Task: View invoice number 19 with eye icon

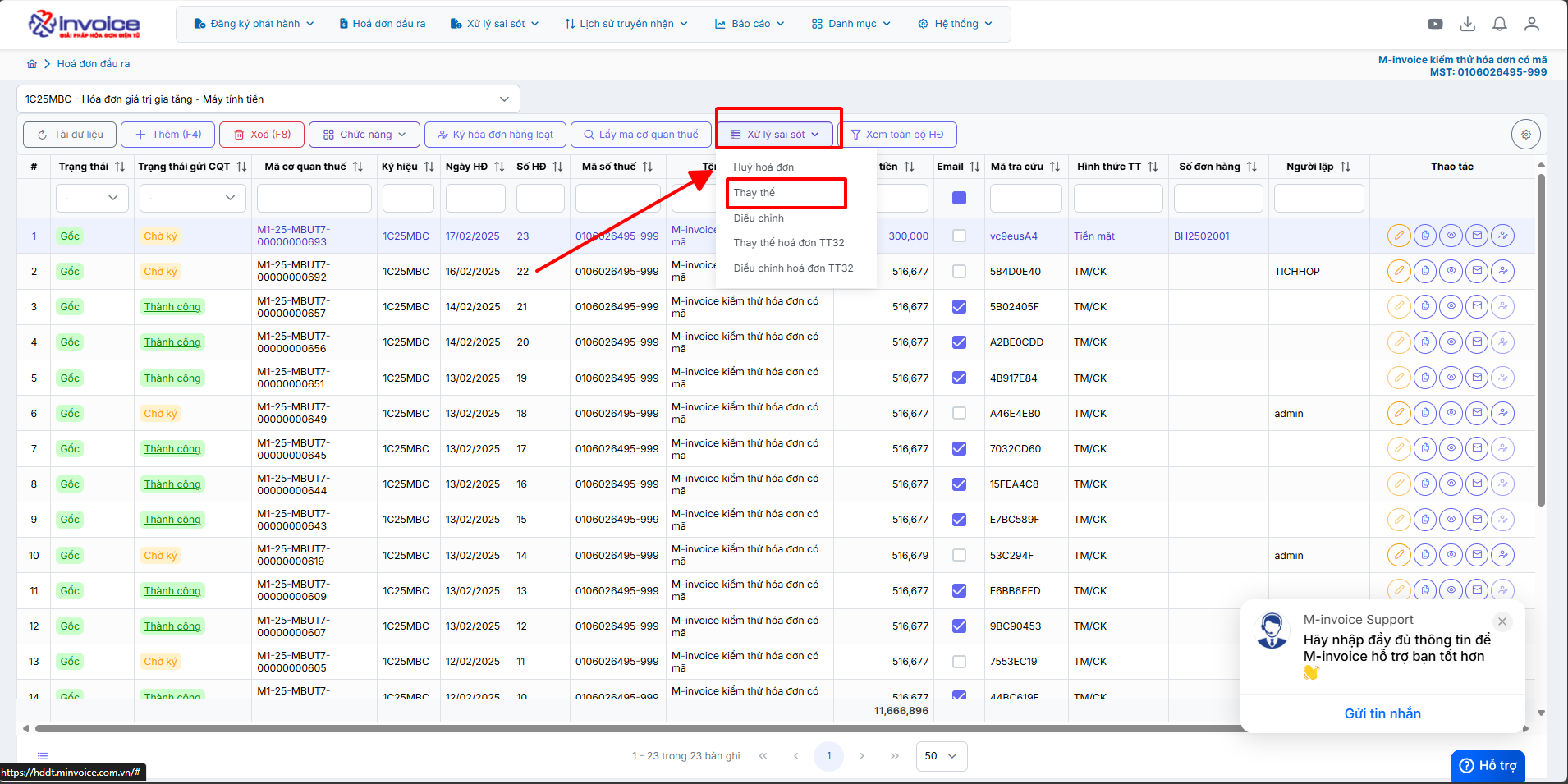Action: [x=1451, y=378]
